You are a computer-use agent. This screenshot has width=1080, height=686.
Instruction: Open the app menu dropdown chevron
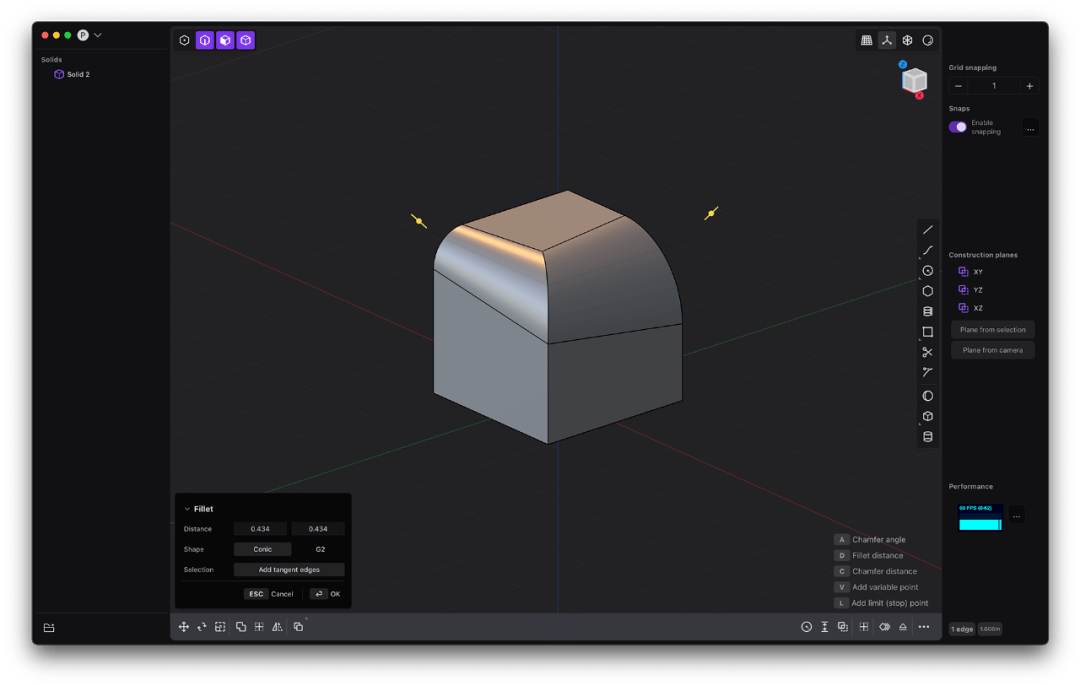[x=98, y=35]
